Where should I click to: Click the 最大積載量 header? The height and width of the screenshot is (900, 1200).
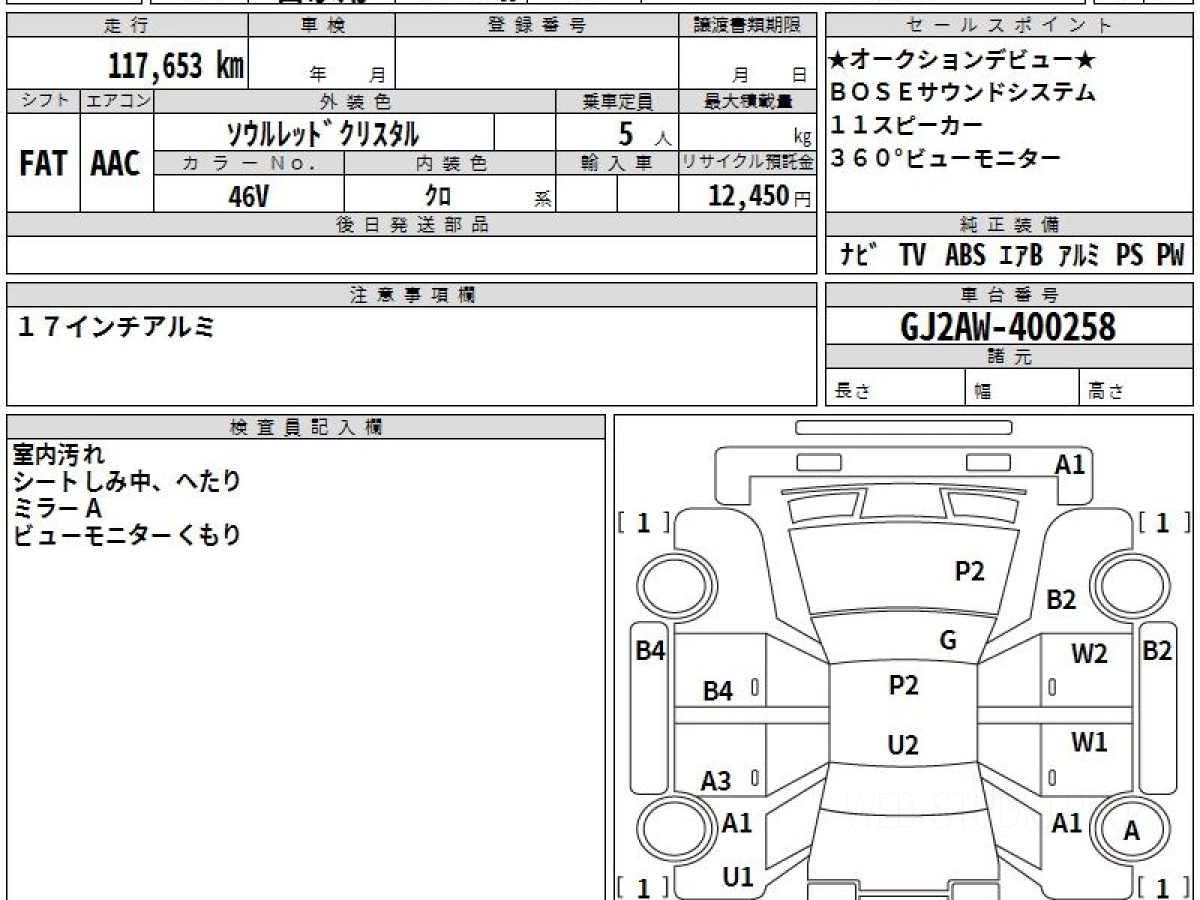(748, 101)
